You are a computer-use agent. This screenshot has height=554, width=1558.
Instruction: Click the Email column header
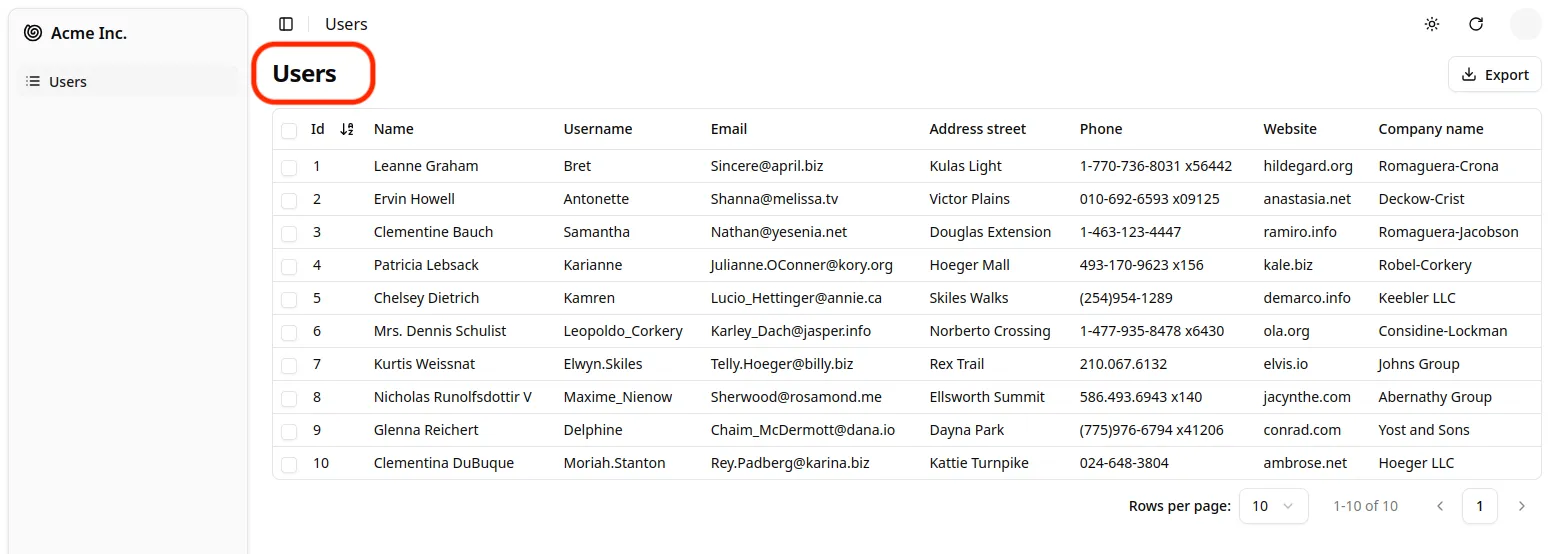click(729, 129)
